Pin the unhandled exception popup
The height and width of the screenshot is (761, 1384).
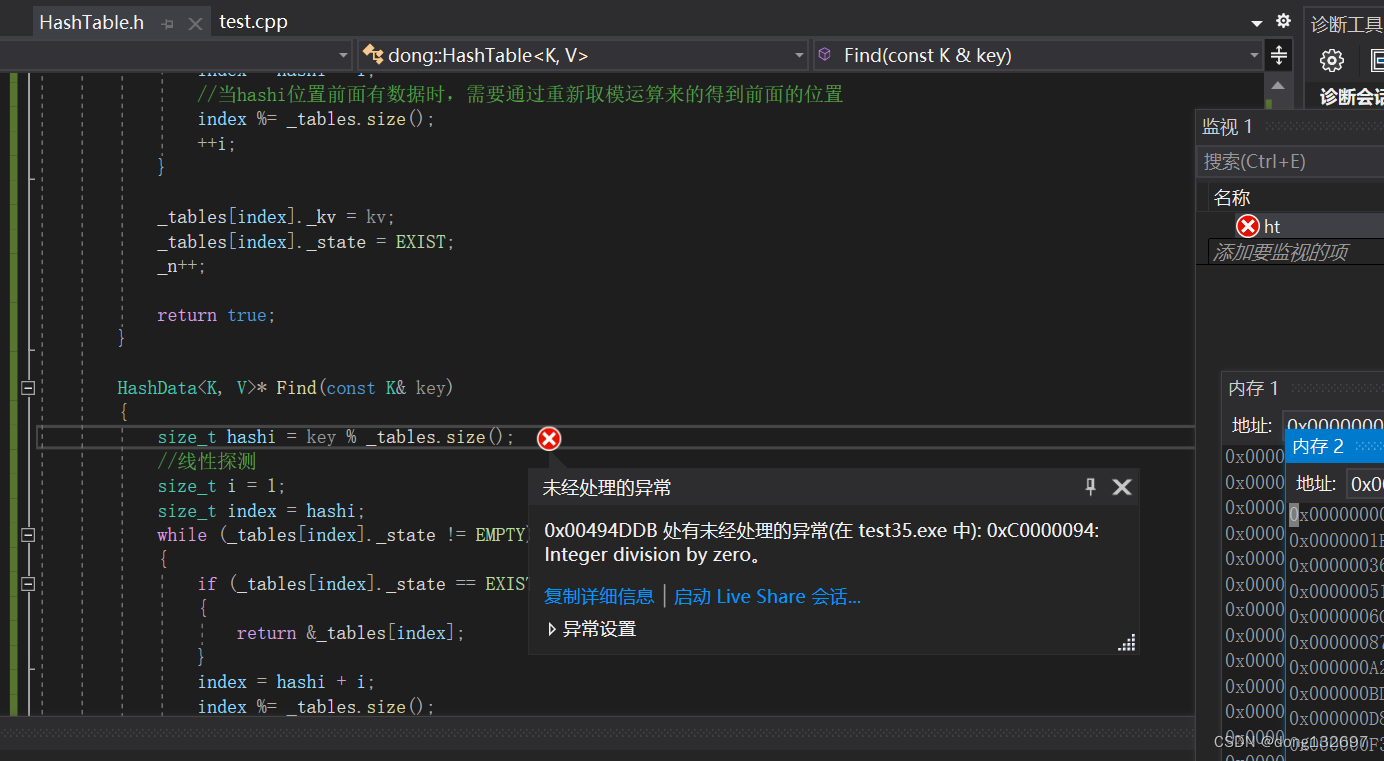coord(1091,487)
